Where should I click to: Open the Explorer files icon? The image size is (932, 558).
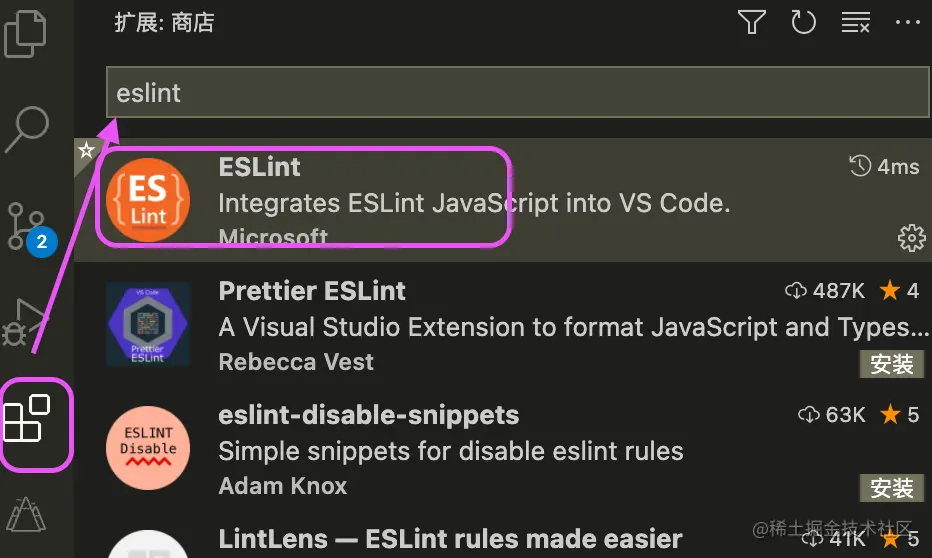click(28, 32)
